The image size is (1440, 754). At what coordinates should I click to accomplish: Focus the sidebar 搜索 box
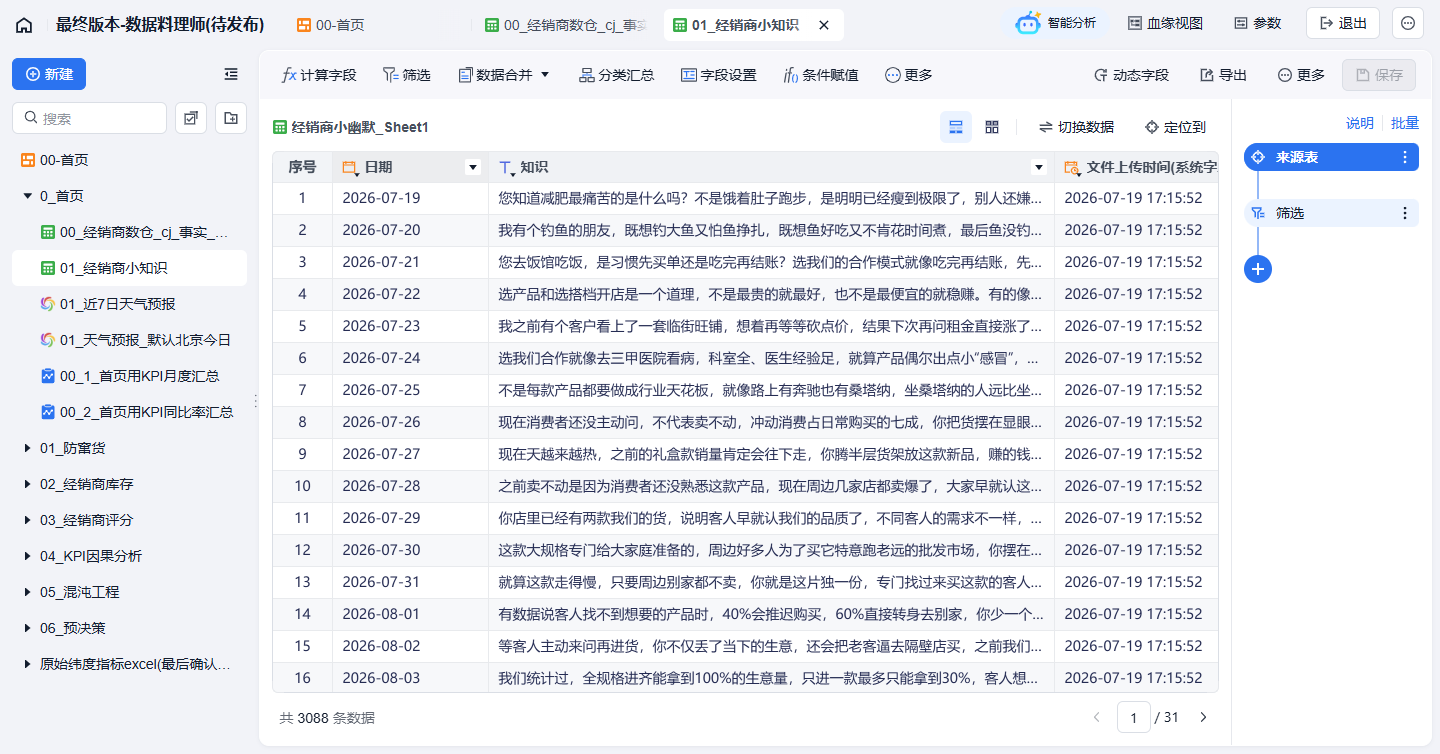click(x=89, y=118)
